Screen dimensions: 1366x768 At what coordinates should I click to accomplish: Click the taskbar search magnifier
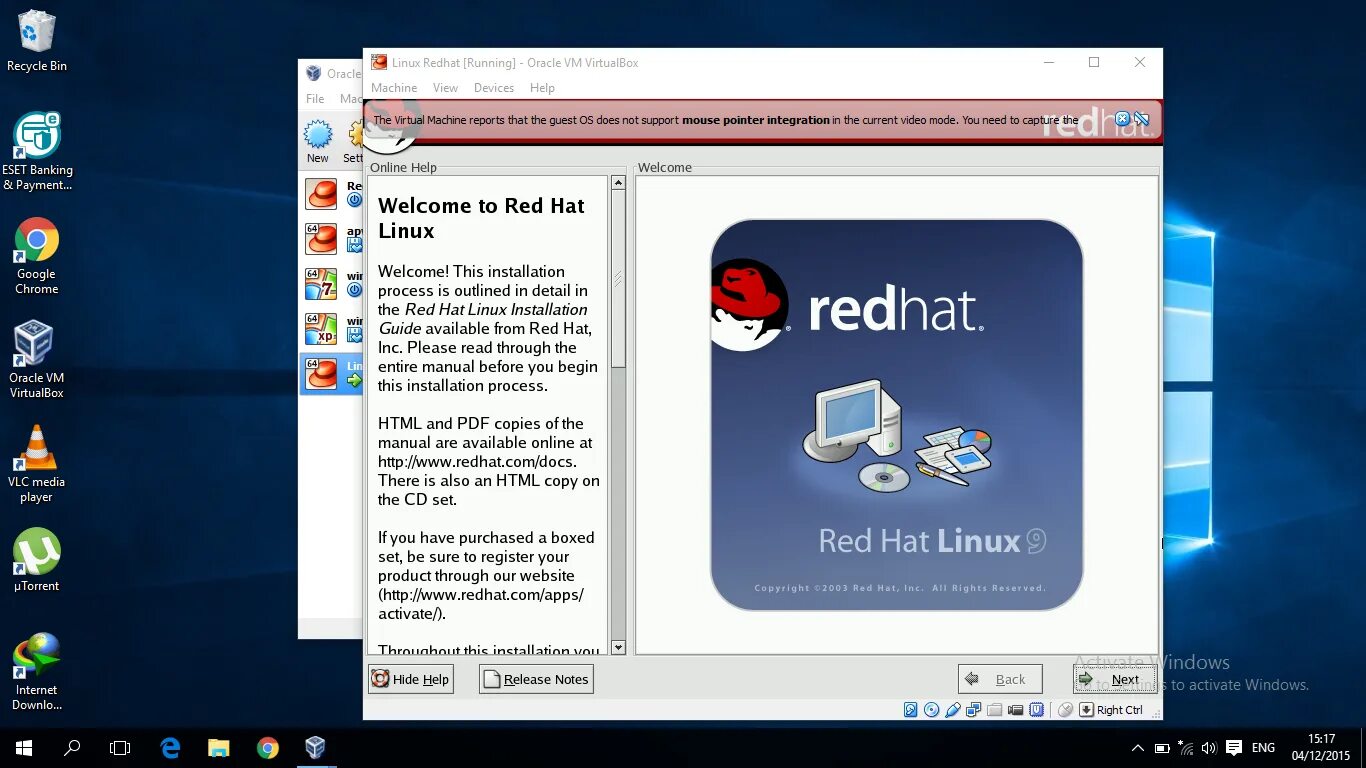click(72, 747)
